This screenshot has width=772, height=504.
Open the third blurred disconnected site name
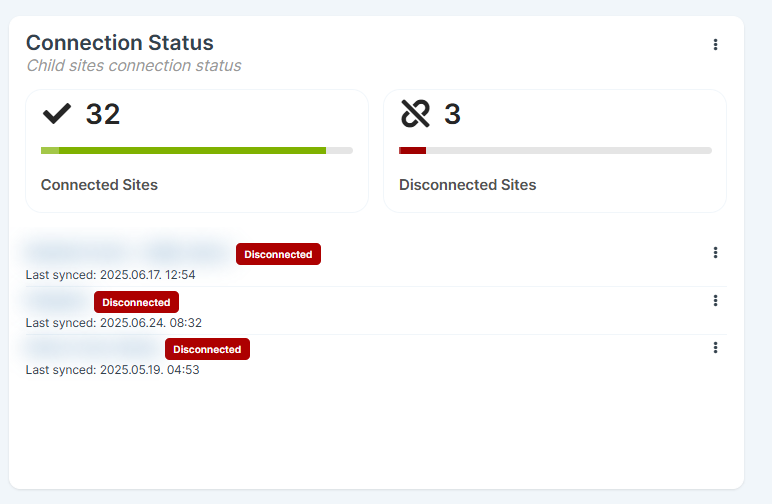92,347
